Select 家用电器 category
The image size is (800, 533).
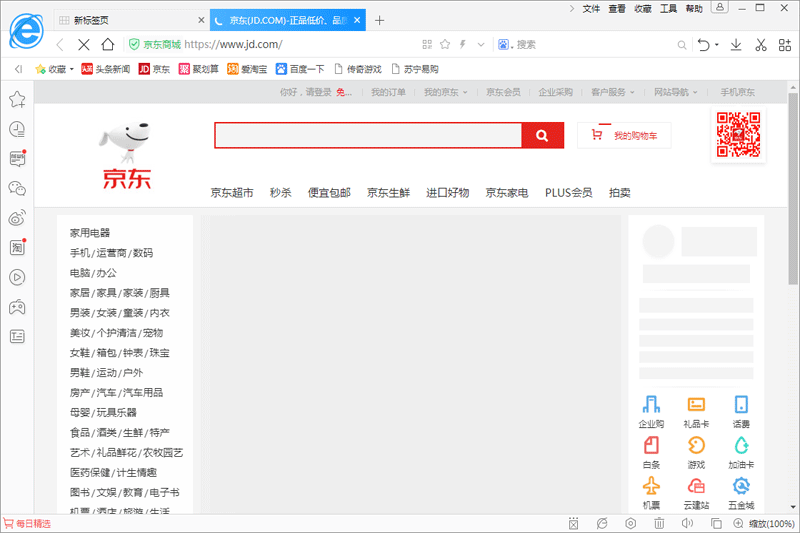click(90, 233)
